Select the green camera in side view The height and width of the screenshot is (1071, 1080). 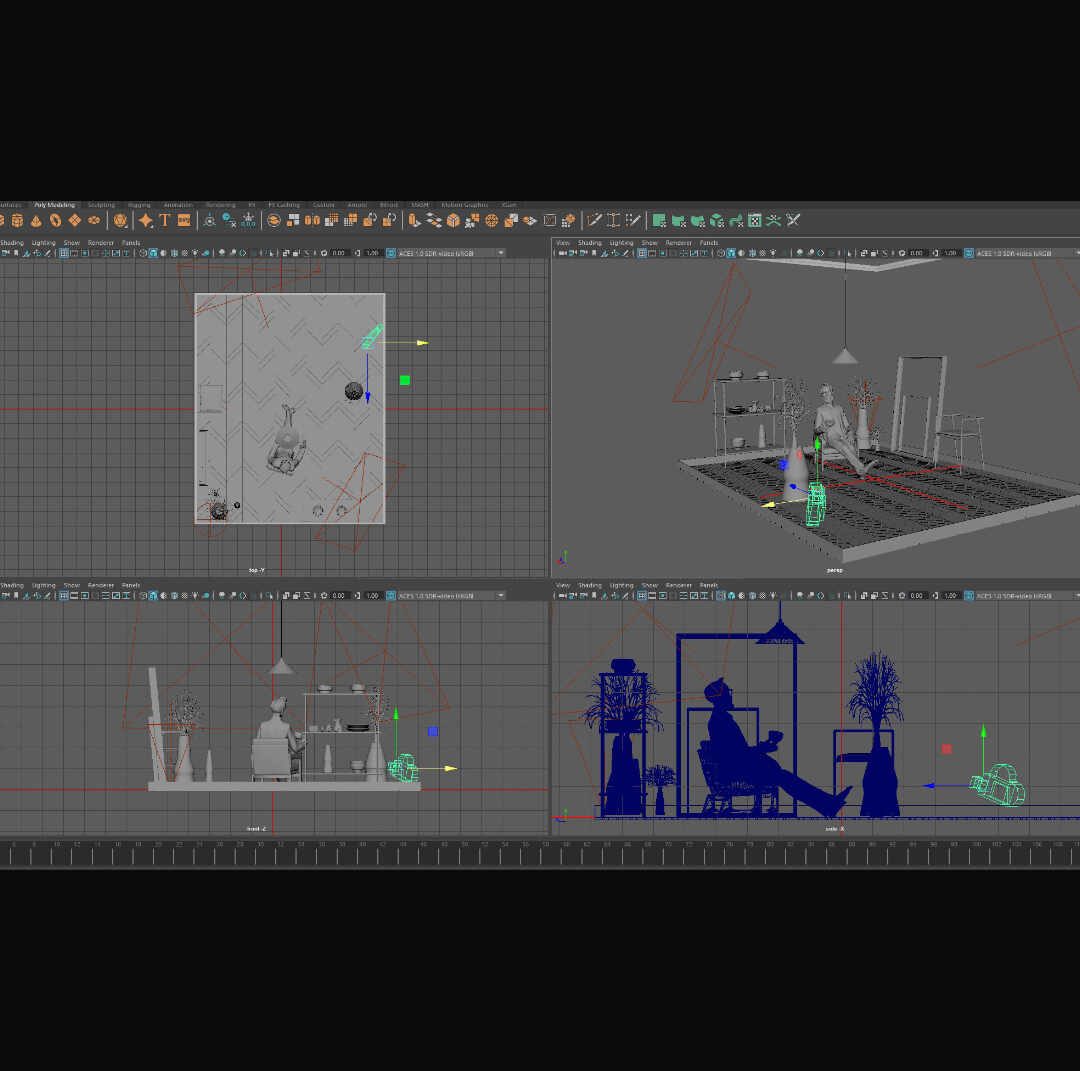[x=999, y=784]
